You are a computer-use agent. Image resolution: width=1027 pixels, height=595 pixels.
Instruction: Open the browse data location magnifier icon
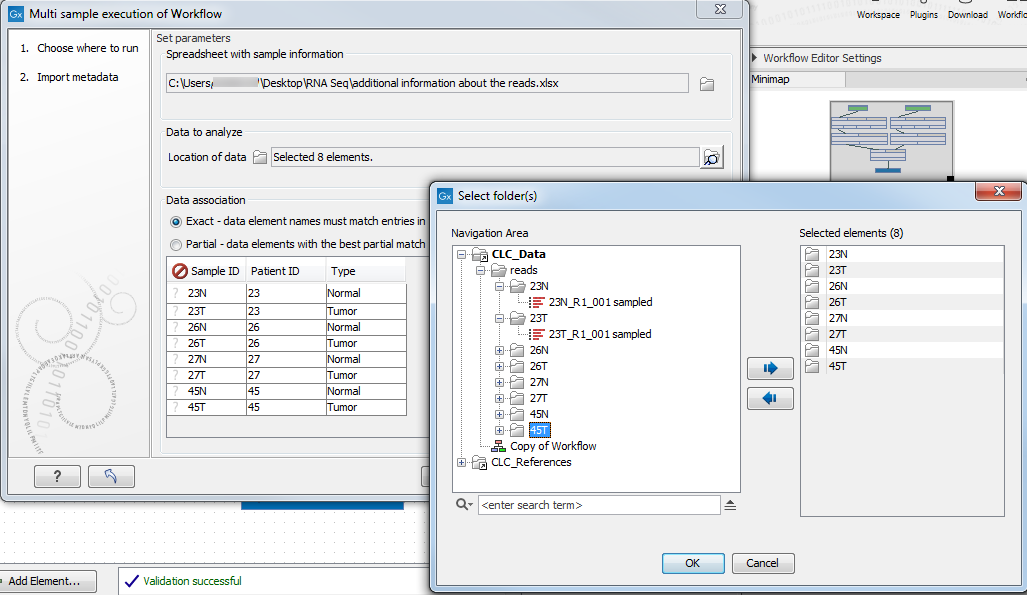(x=711, y=157)
